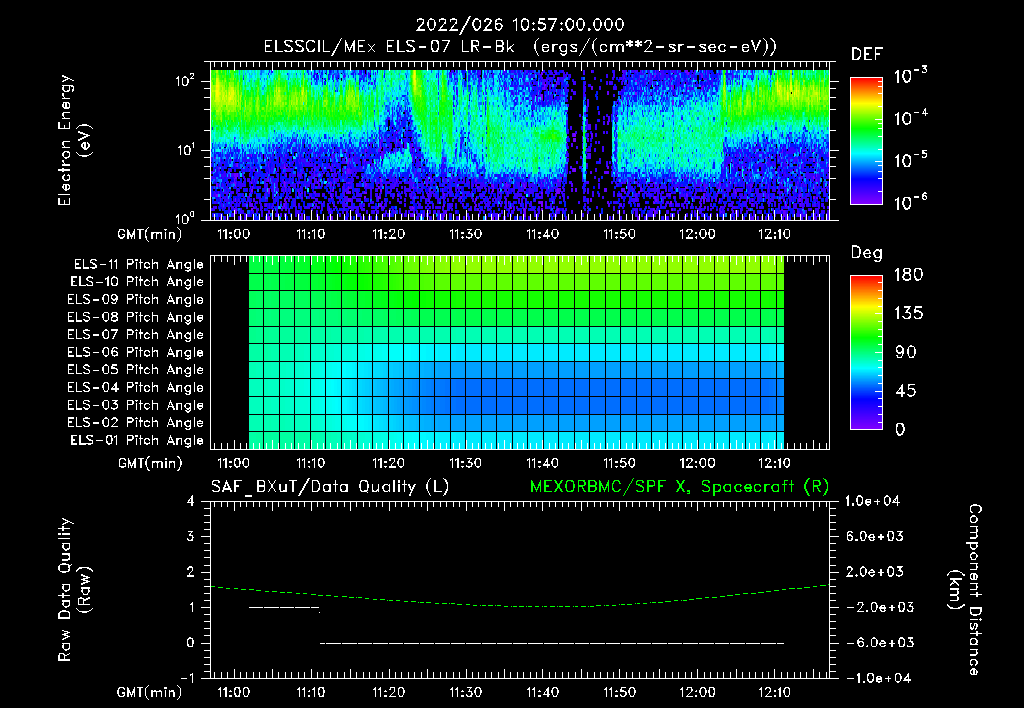The image size is (1024, 708).
Task: Select the ELS-11 Pitch Angle row label
Action: pyautogui.click(x=138, y=265)
